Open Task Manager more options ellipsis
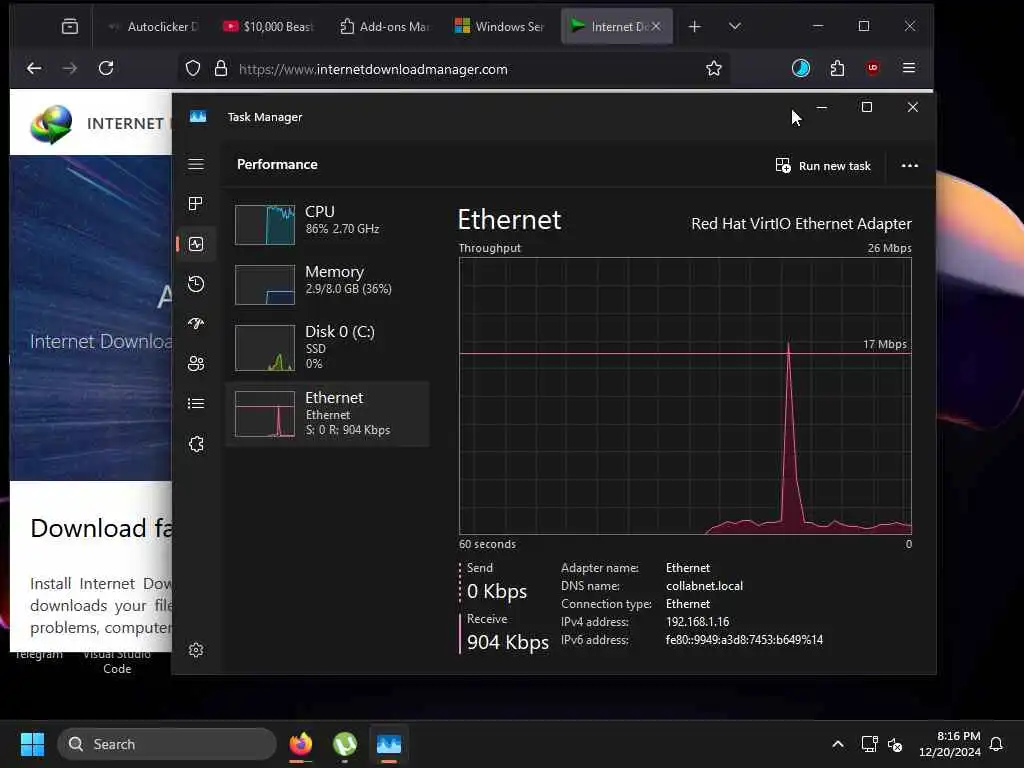This screenshot has width=1024, height=768. pyautogui.click(x=910, y=166)
